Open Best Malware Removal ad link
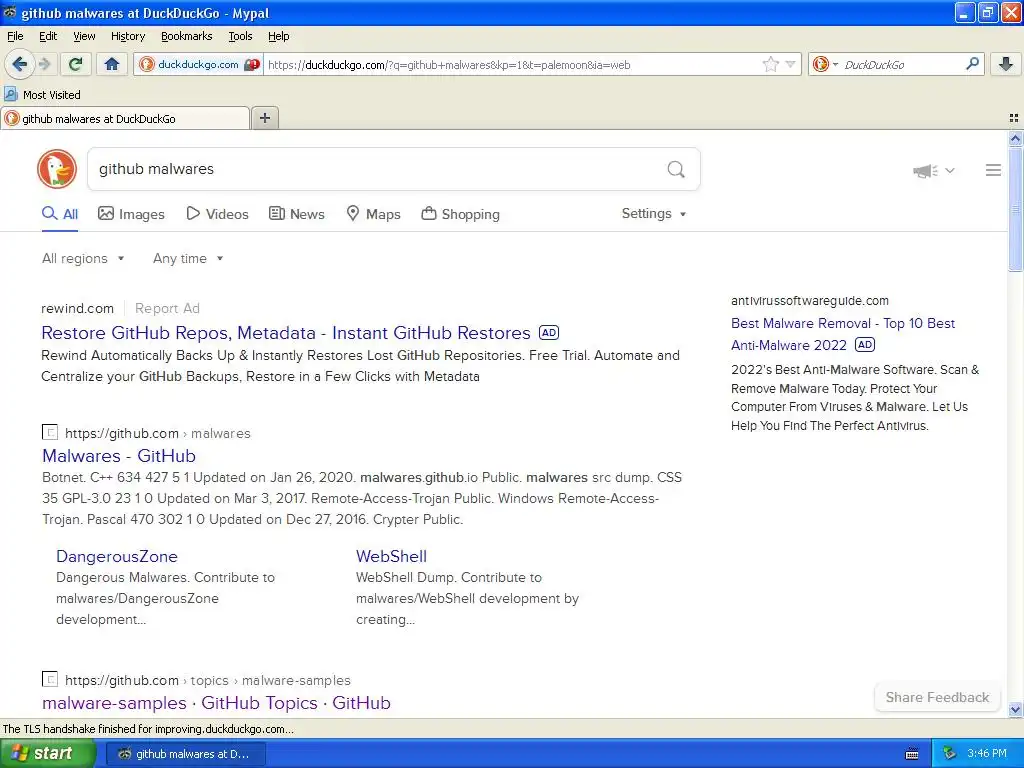Viewport: 1024px width, 768px height. point(842,334)
